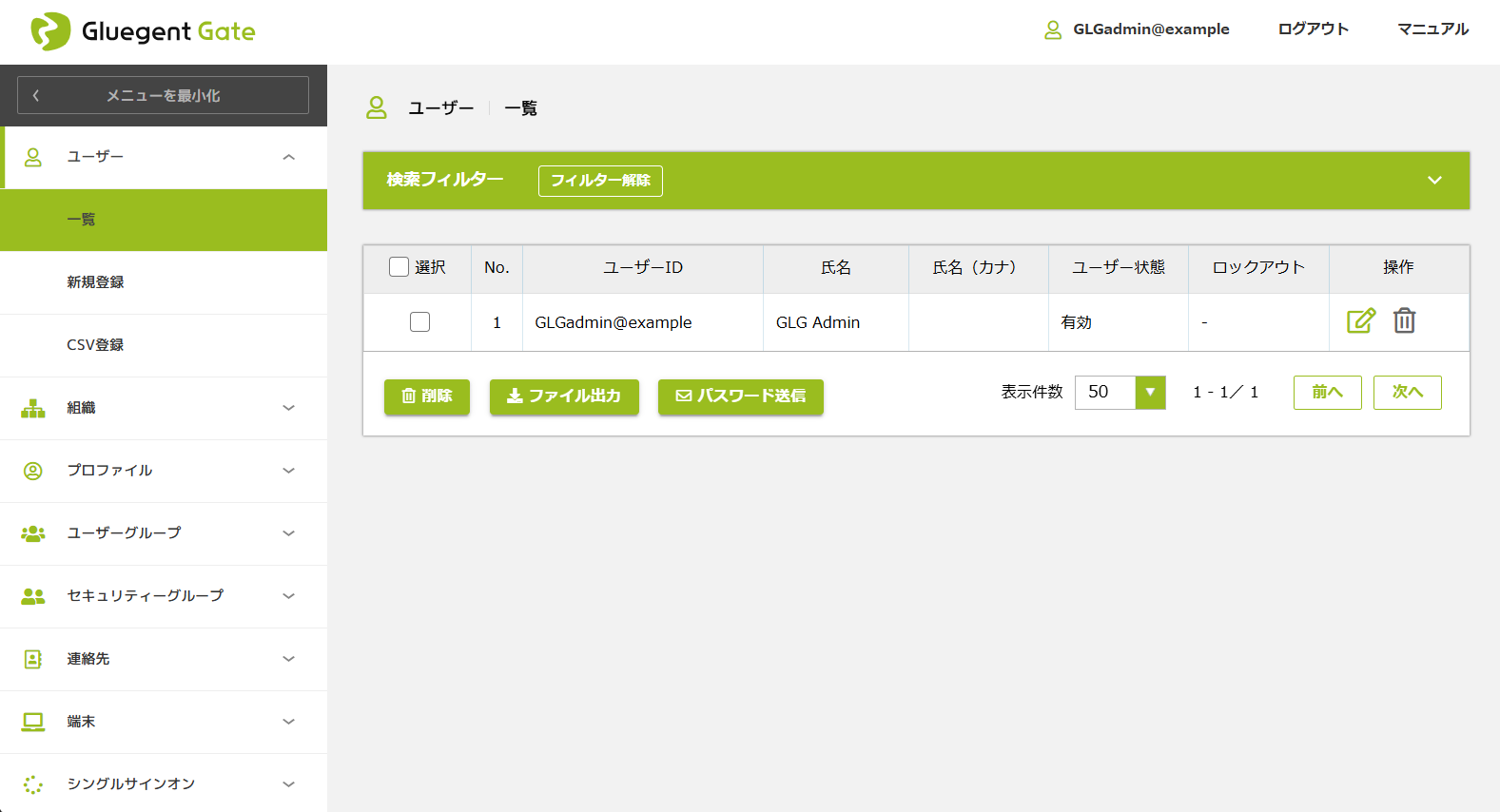
Task: Click the No. column header
Action: (497, 268)
